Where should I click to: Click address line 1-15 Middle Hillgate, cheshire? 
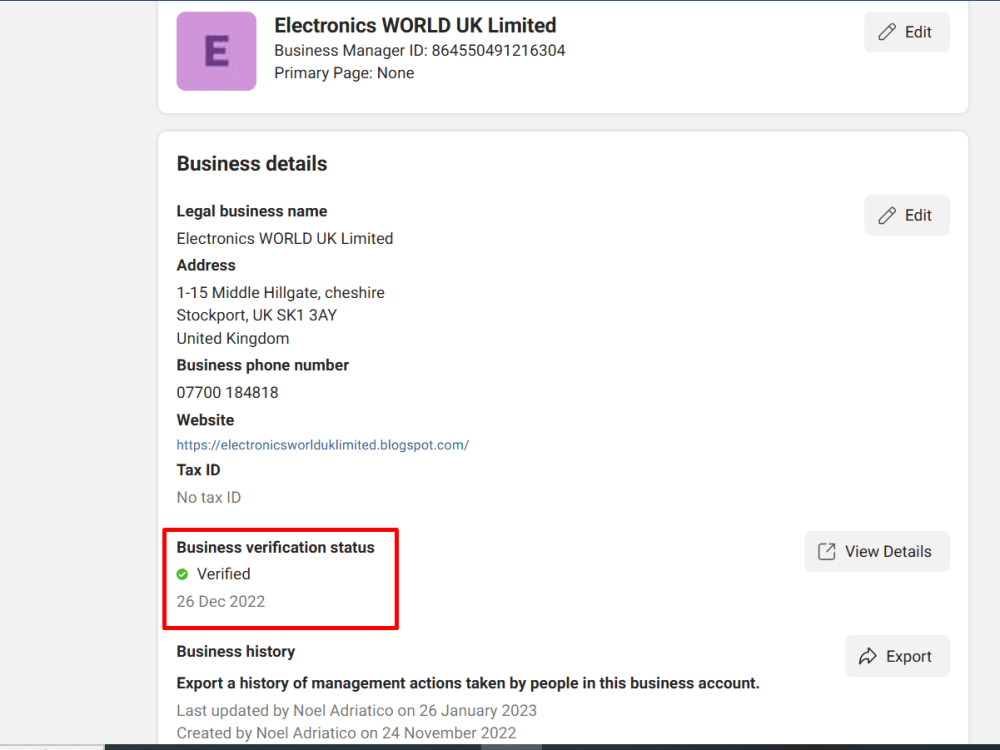pos(281,292)
